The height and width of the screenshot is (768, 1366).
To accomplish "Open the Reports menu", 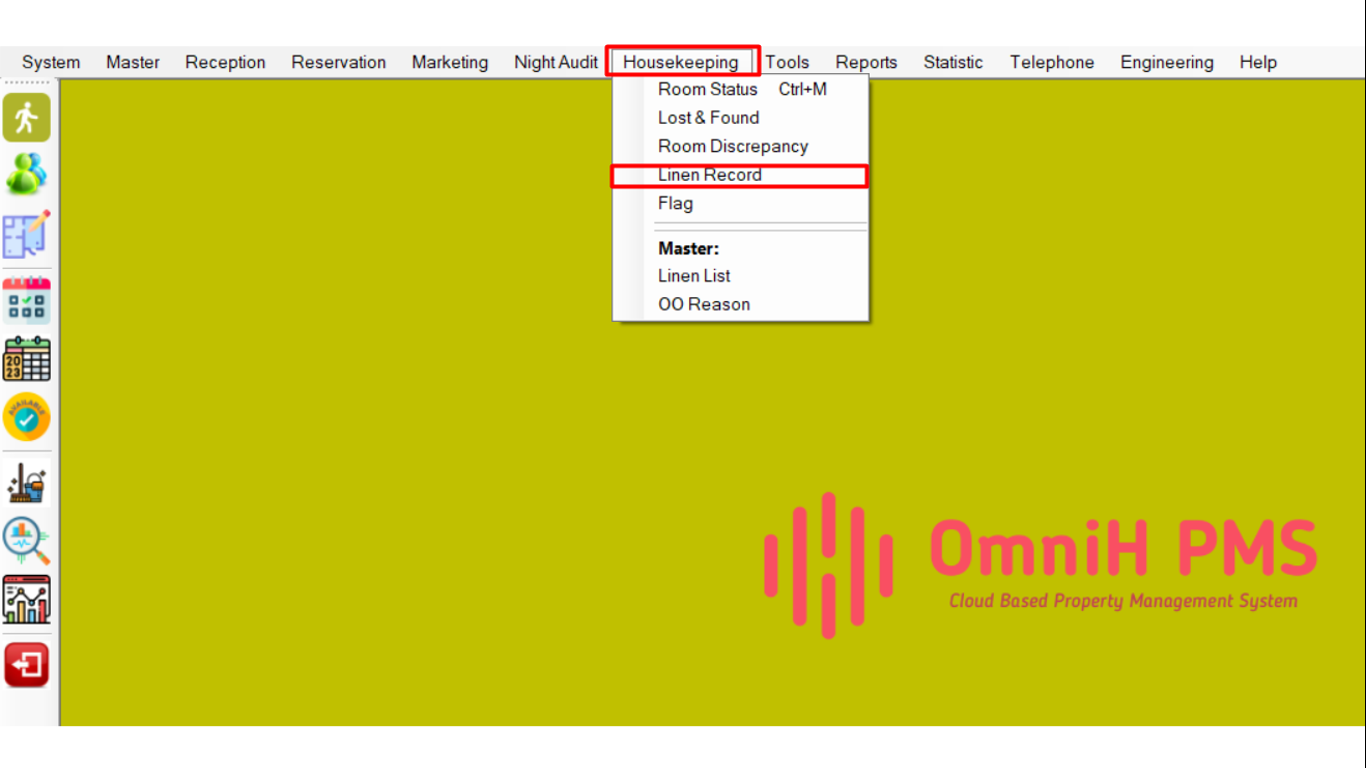I will [866, 62].
